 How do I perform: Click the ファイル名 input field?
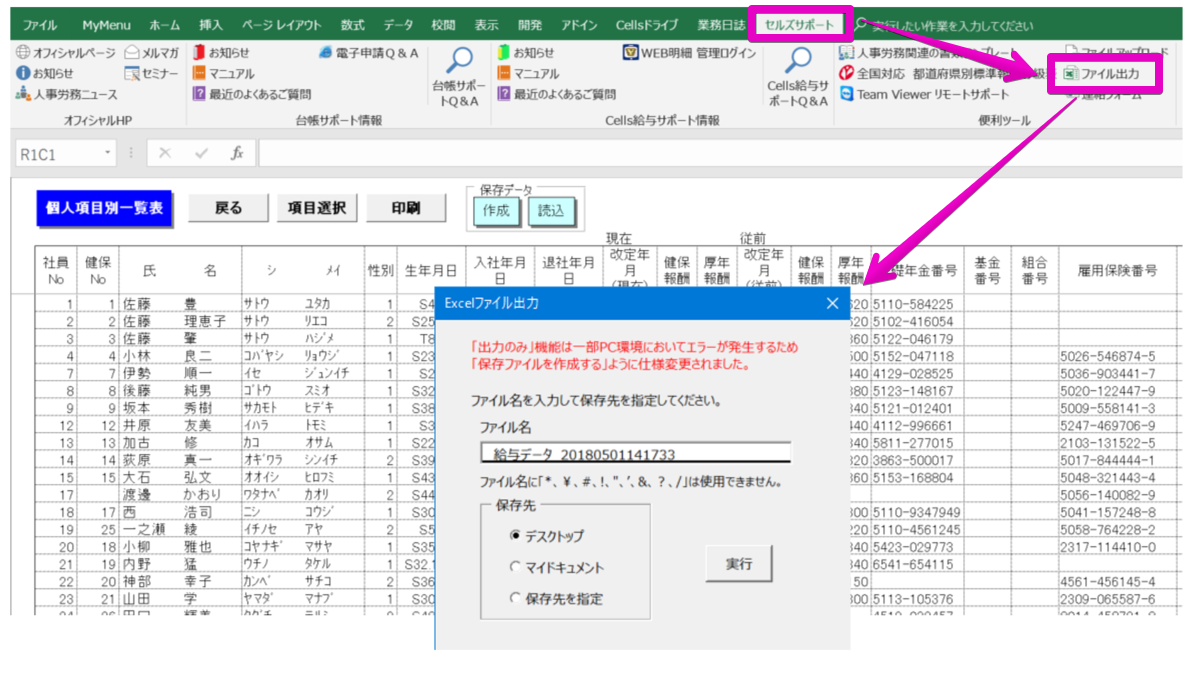(635, 453)
